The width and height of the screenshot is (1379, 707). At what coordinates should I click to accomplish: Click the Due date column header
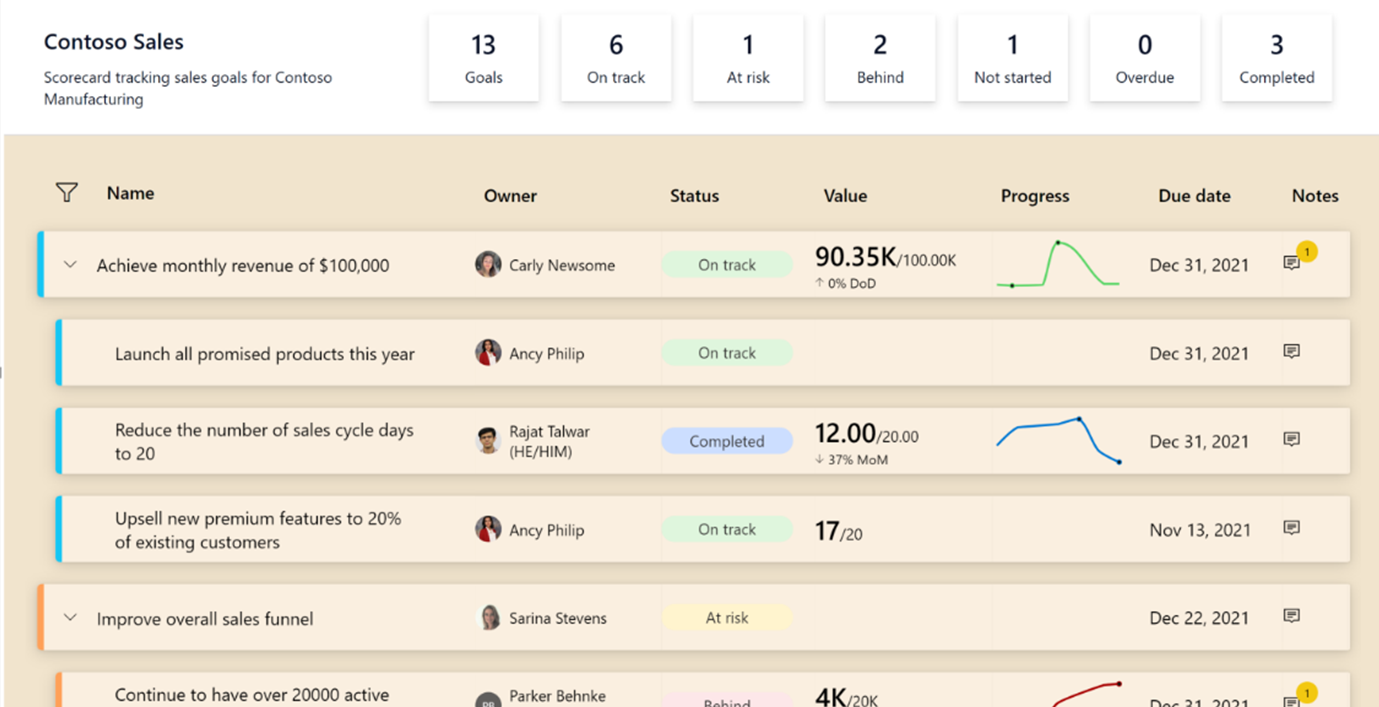1194,196
